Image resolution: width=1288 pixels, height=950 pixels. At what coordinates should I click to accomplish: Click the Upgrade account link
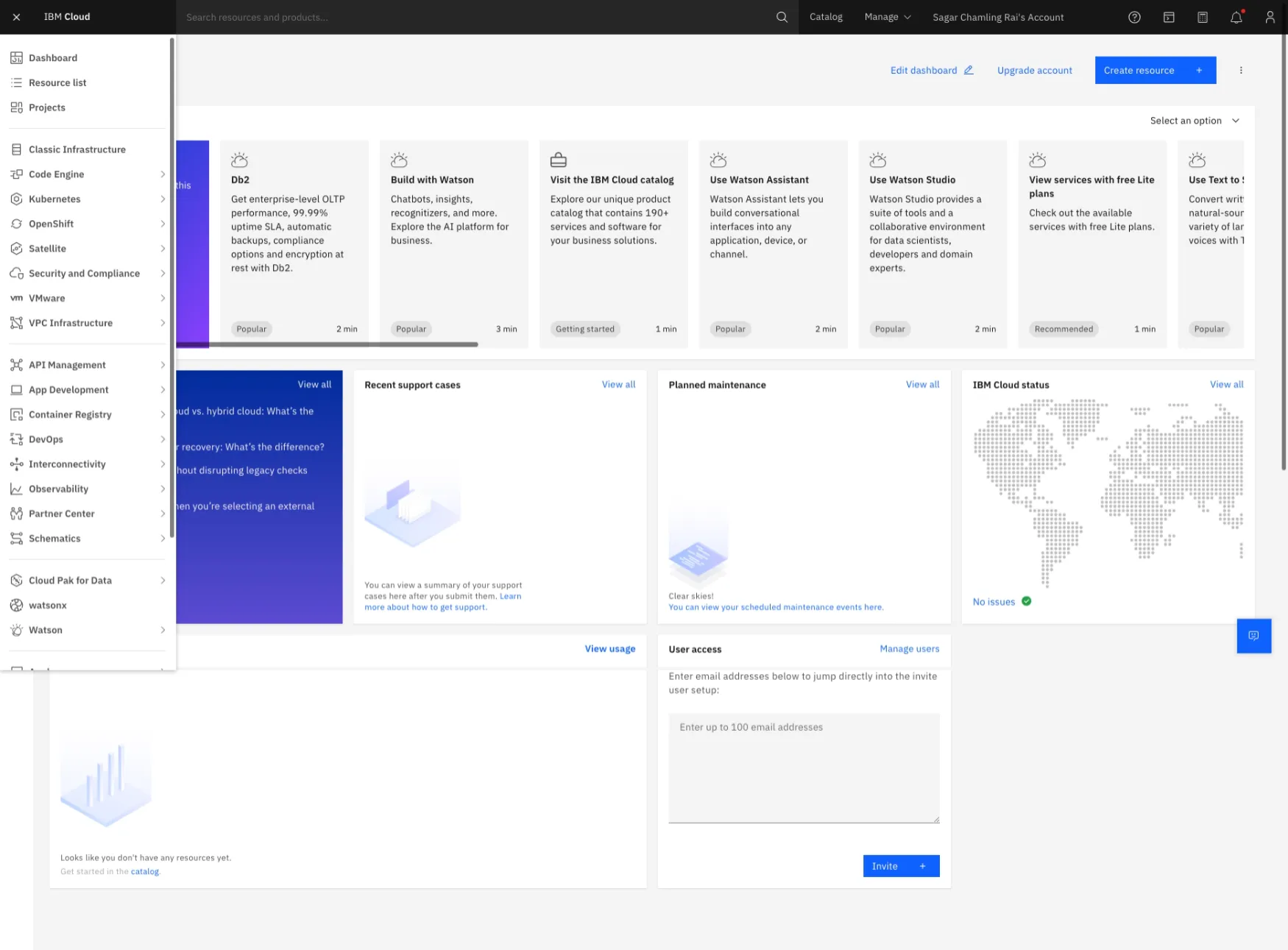(1034, 71)
